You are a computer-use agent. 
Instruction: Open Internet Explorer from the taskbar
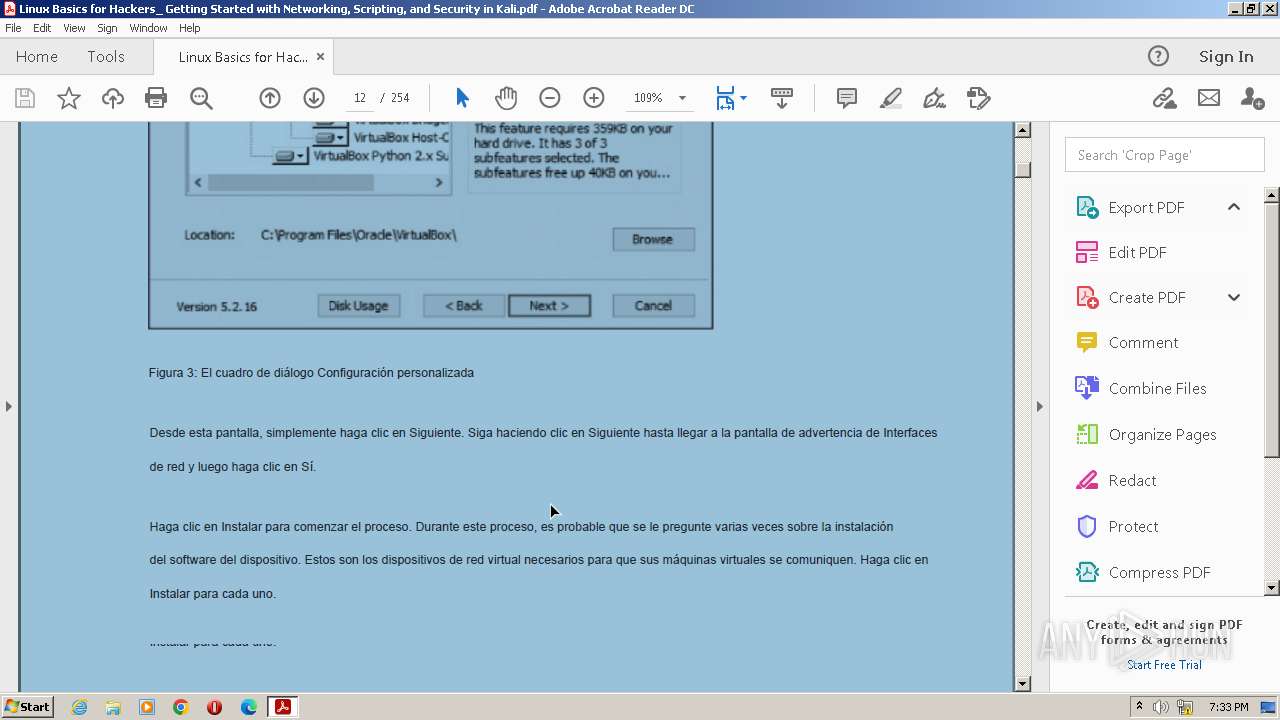tap(79, 707)
